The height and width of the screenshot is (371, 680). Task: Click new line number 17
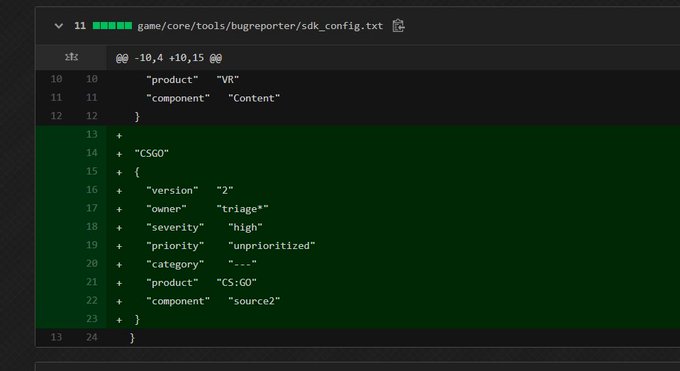coord(92,208)
